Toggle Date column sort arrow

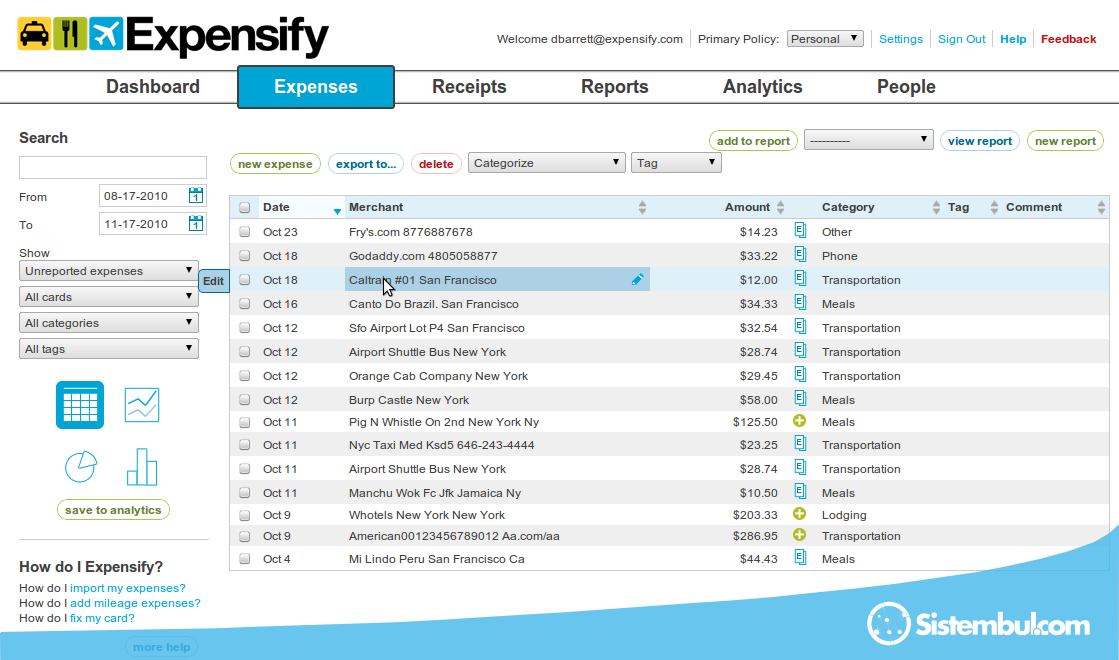coord(337,211)
